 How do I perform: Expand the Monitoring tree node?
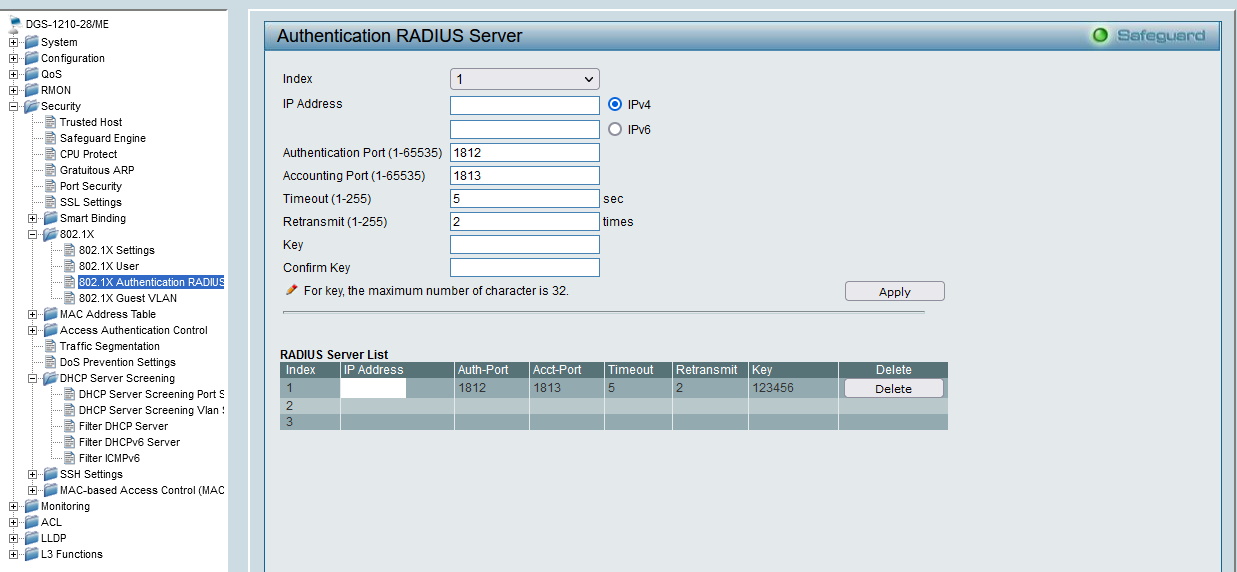(x=14, y=506)
